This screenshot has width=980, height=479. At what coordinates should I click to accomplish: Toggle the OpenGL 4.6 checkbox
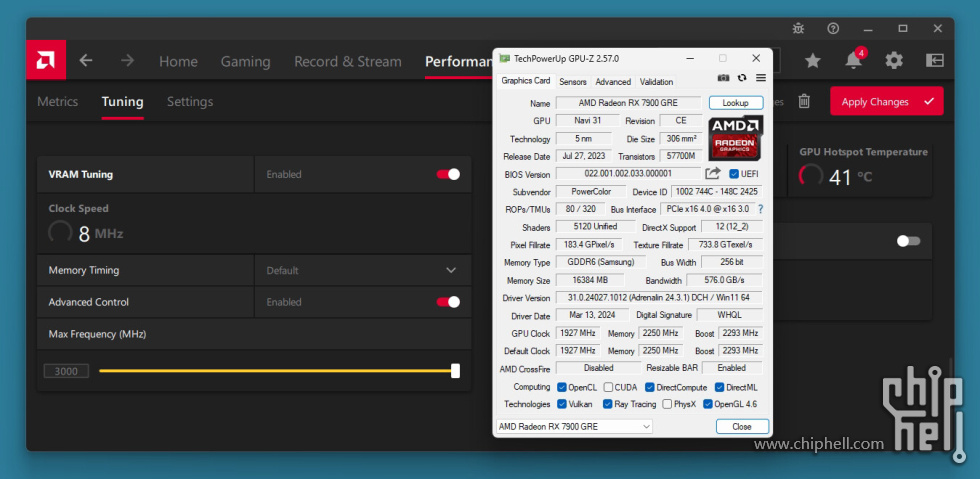(708, 404)
